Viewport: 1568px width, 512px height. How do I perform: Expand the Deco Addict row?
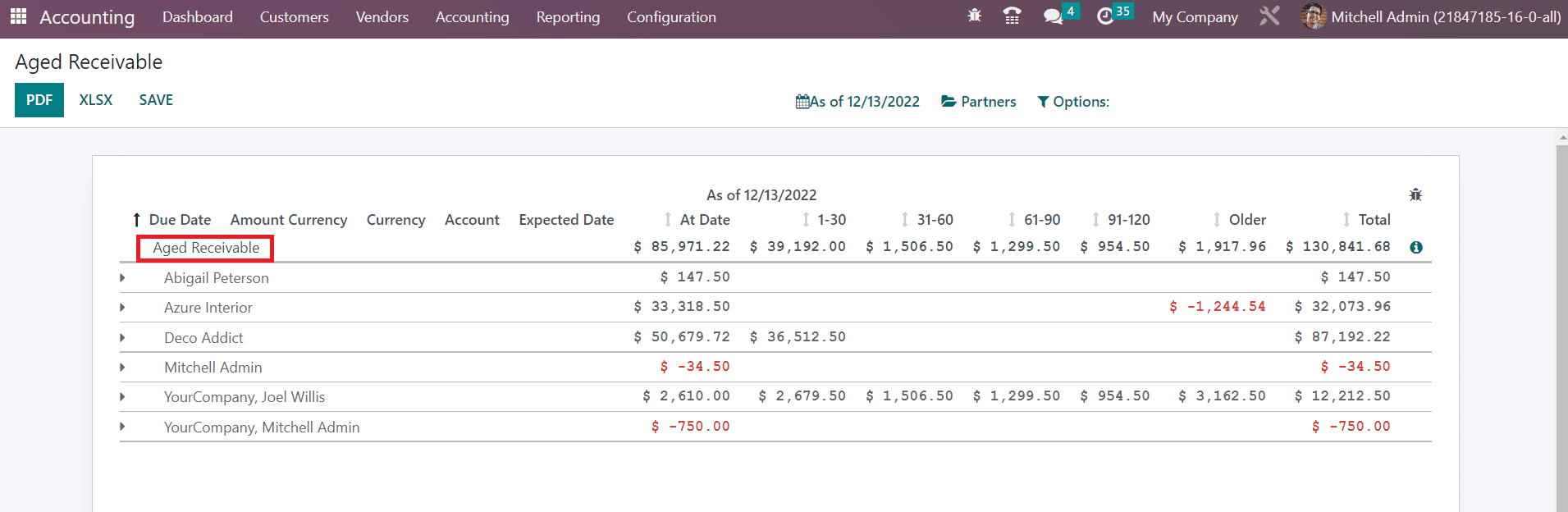point(122,338)
